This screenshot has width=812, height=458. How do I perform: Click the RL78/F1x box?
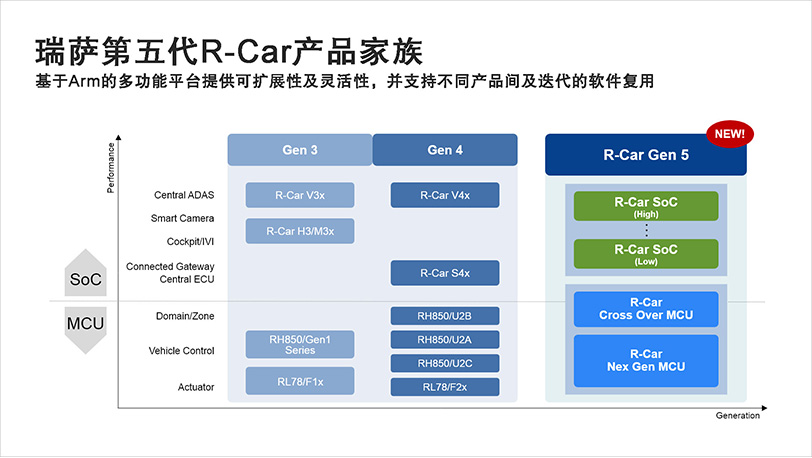pos(300,381)
